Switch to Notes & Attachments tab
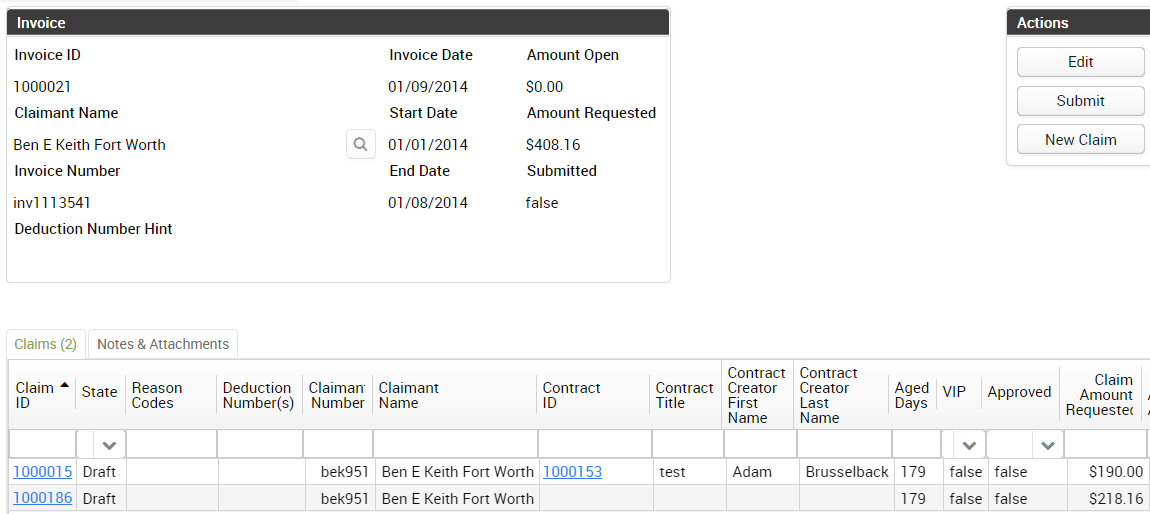 [x=163, y=344]
